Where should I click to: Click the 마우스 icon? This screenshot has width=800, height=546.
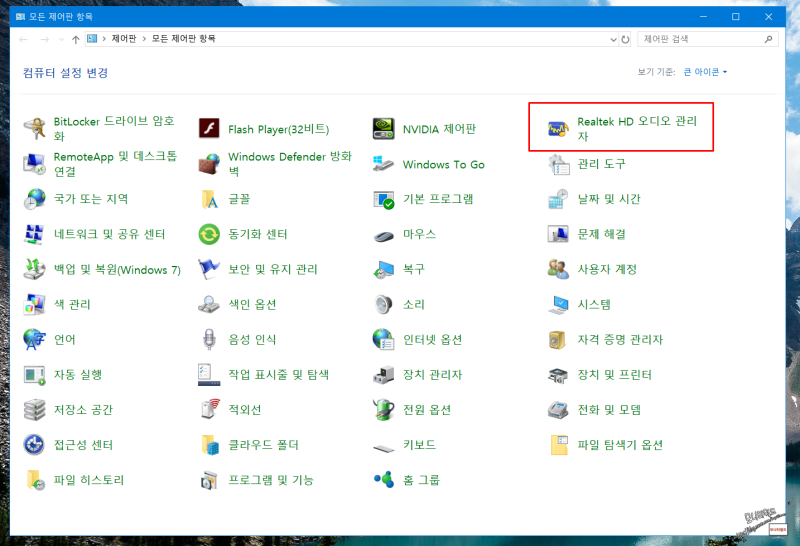pyautogui.click(x=384, y=235)
